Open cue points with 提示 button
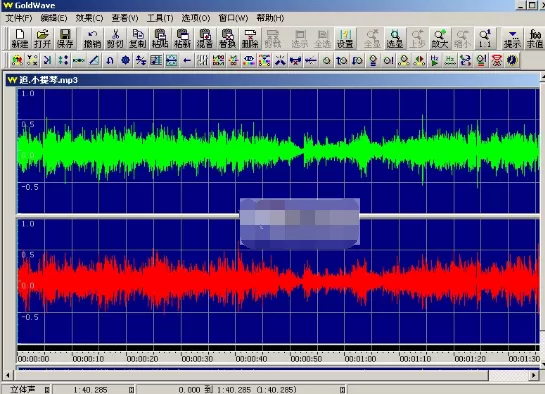This screenshot has width=545, height=394. [512, 39]
